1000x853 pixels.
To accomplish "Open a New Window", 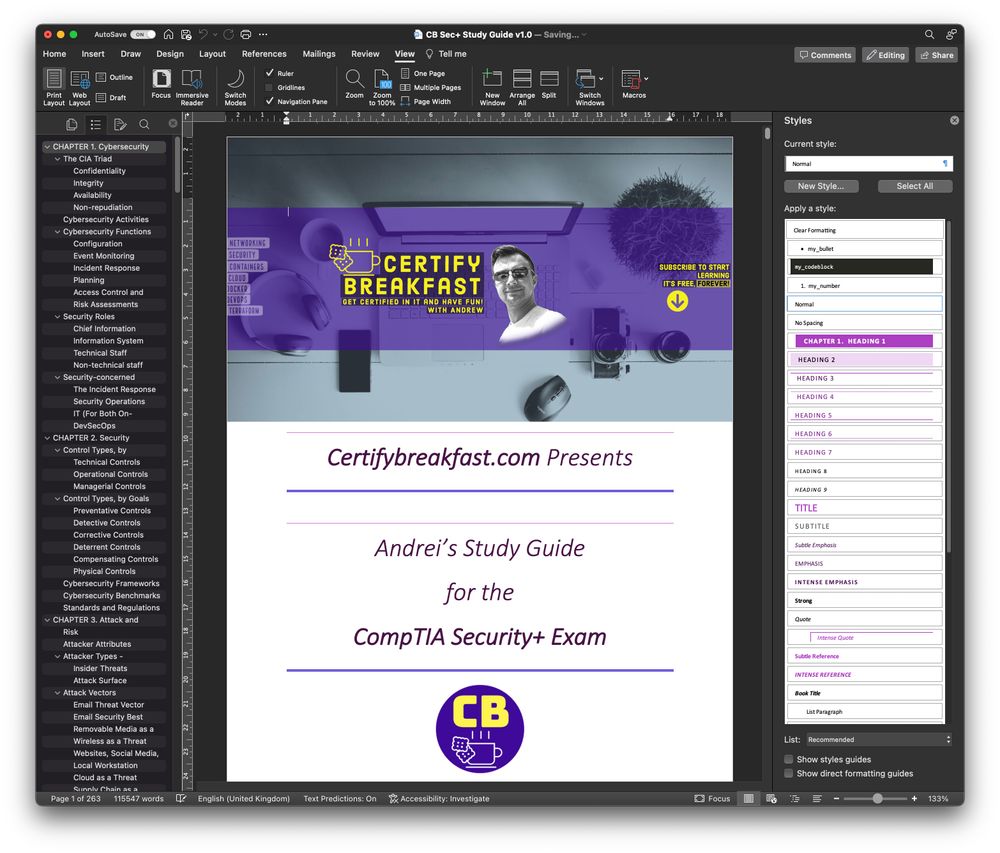I will click(x=492, y=80).
